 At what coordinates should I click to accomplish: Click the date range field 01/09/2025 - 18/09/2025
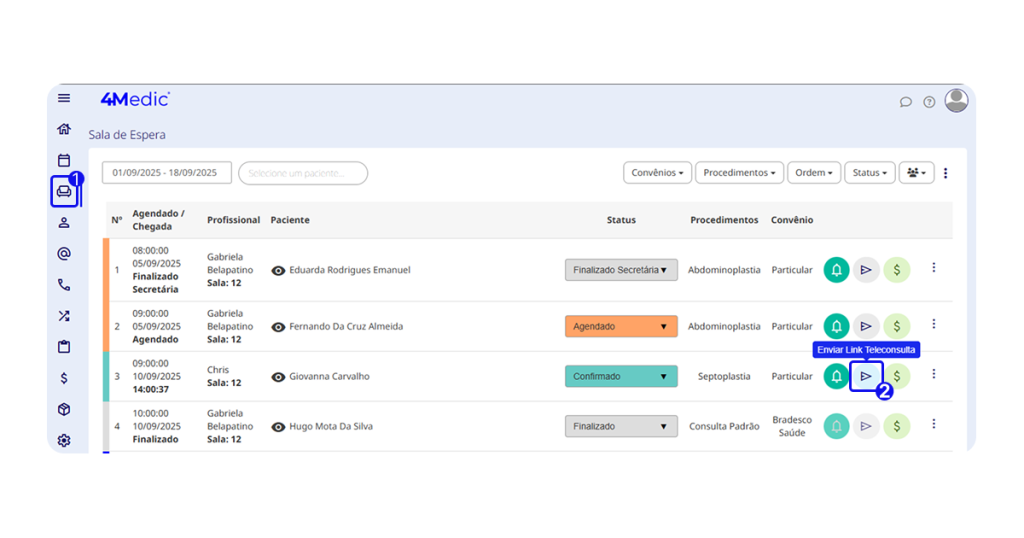click(166, 173)
